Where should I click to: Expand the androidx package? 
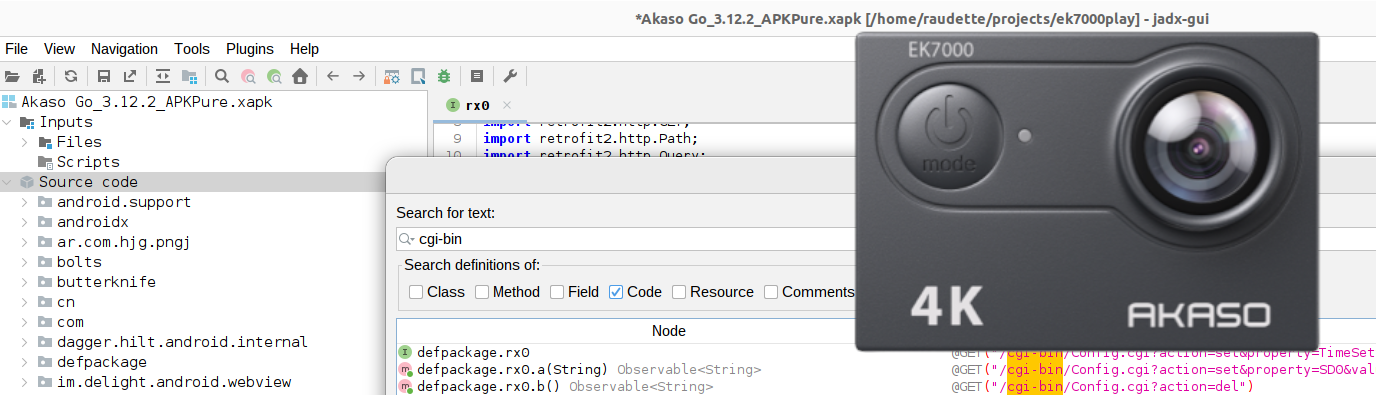coord(26,222)
